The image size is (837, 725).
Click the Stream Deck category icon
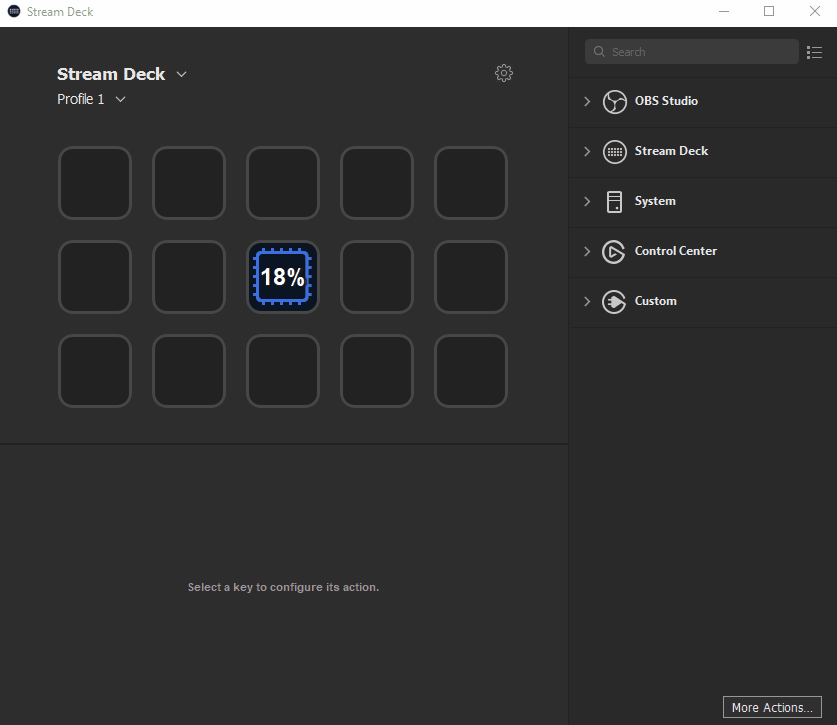(614, 152)
